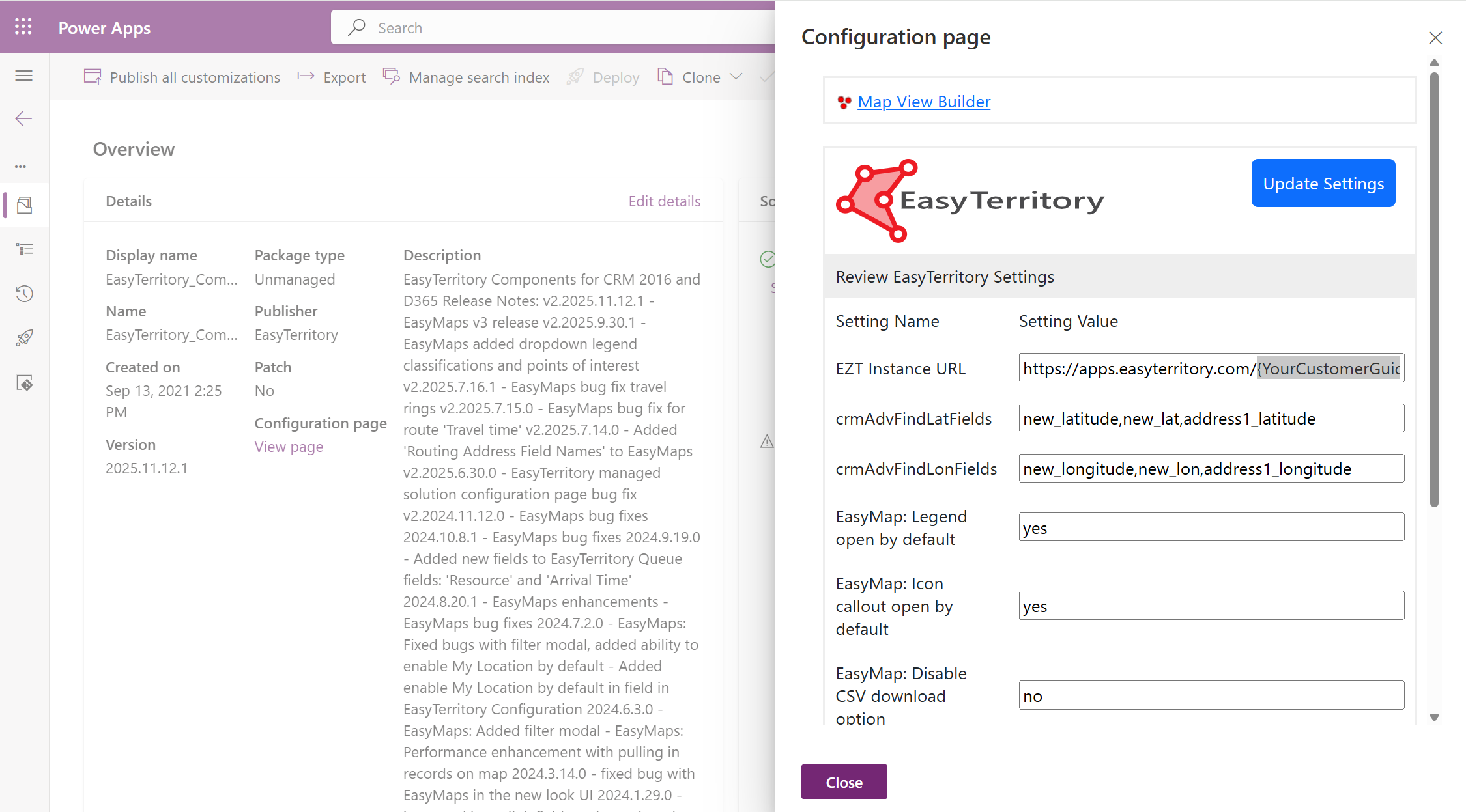The height and width of the screenshot is (812, 1466).
Task: Click the purple Close button
Action: [844, 782]
